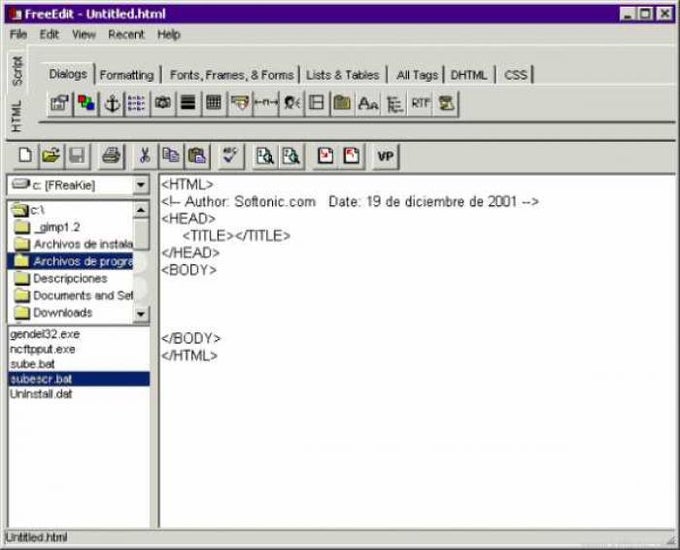Image resolution: width=680 pixels, height=550 pixels.
Task: Switch to the CSS tab
Action: (x=516, y=75)
